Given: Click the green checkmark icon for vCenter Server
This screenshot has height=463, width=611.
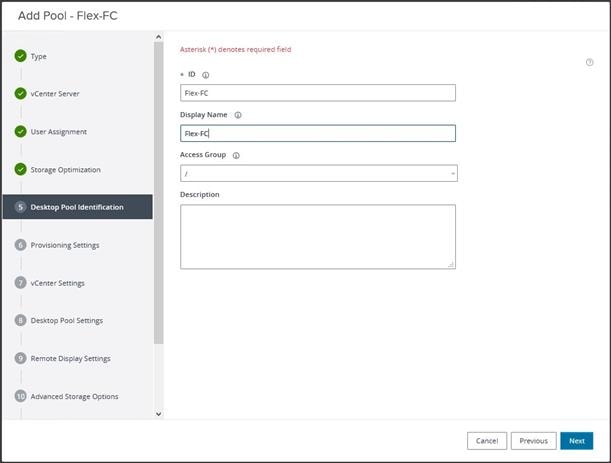Looking at the screenshot, I should pyautogui.click(x=20, y=94).
